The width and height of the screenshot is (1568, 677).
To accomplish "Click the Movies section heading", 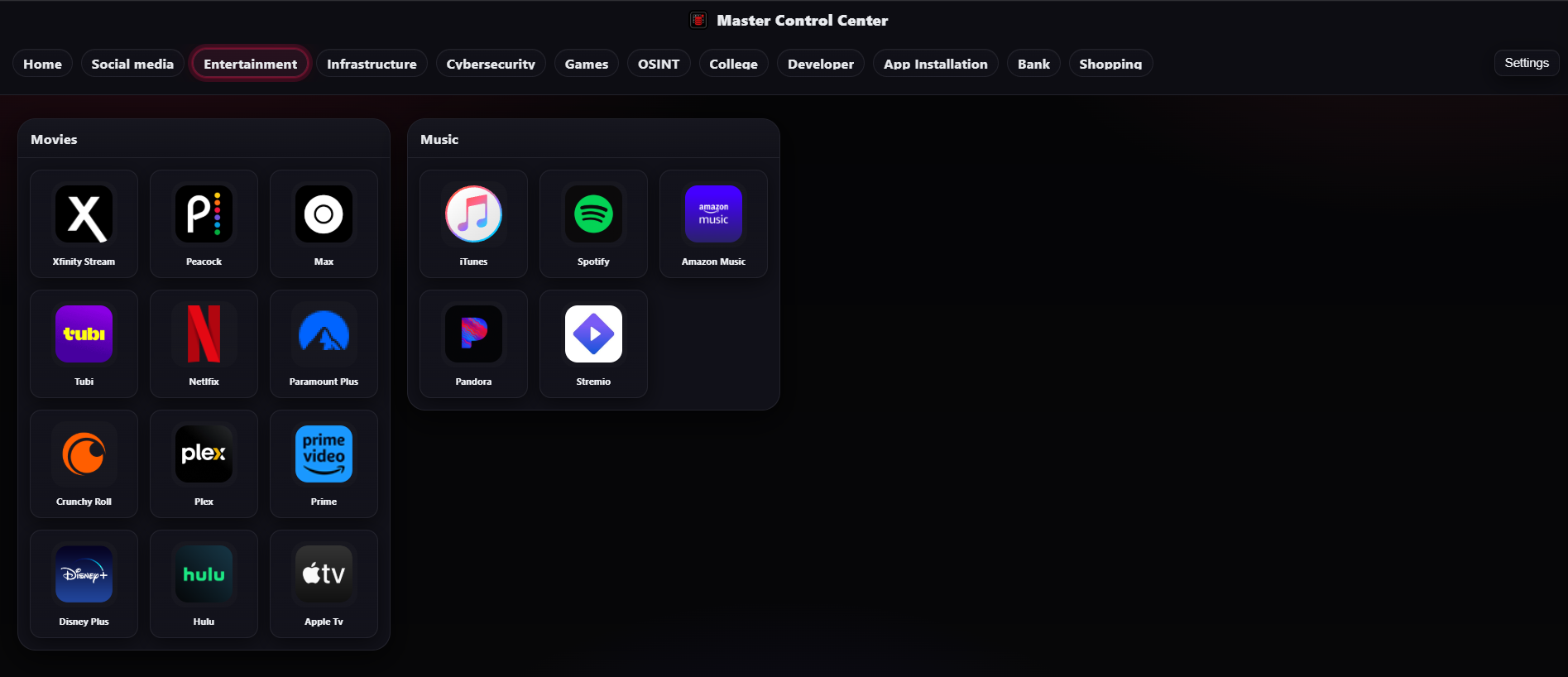I will (54, 139).
